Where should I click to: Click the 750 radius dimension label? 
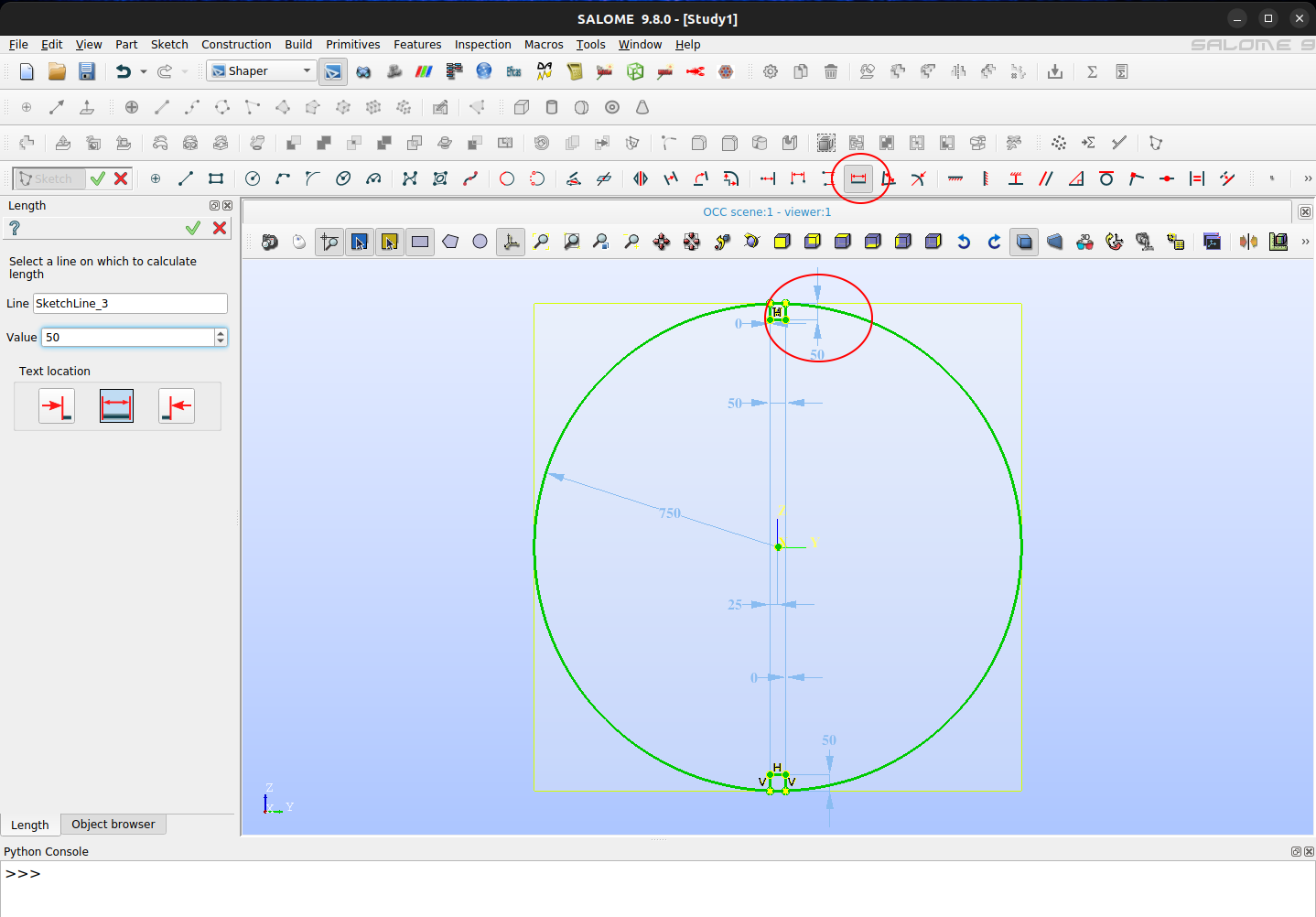[x=670, y=513]
